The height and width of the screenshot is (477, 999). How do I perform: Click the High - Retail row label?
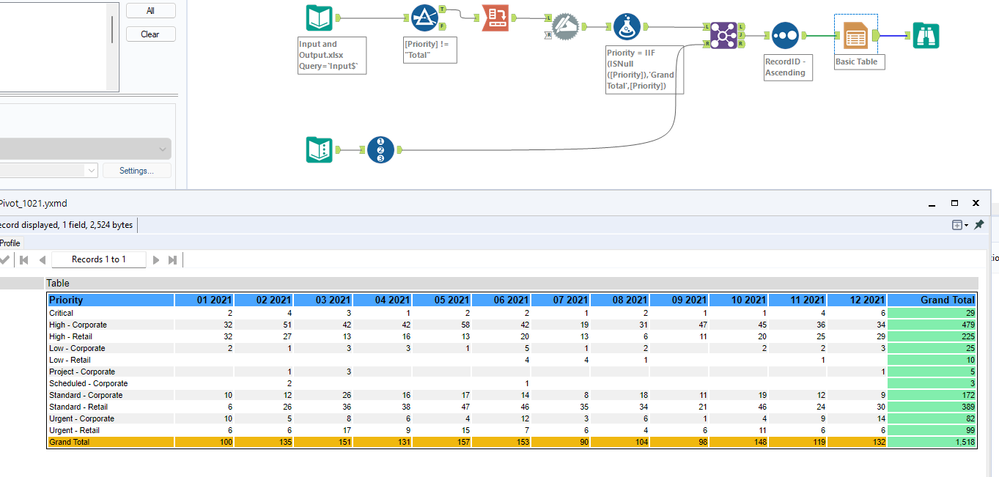click(x=72, y=336)
